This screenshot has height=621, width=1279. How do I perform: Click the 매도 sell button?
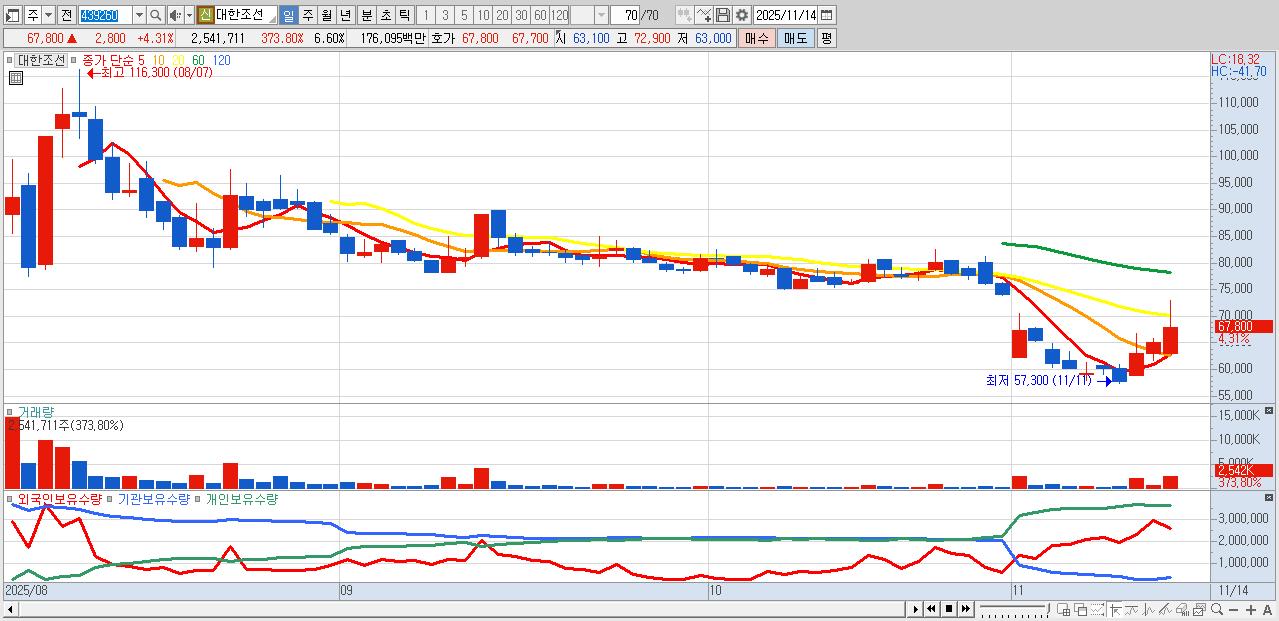point(795,38)
